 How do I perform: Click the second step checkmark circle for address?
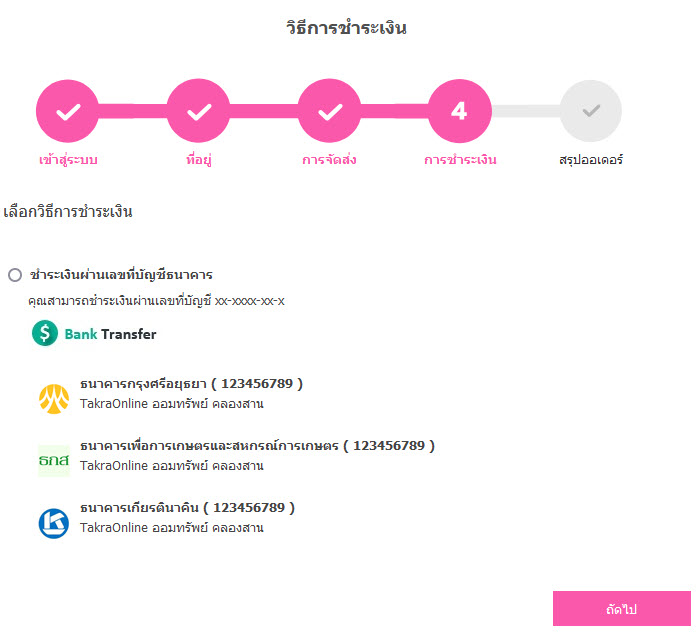pos(198,111)
